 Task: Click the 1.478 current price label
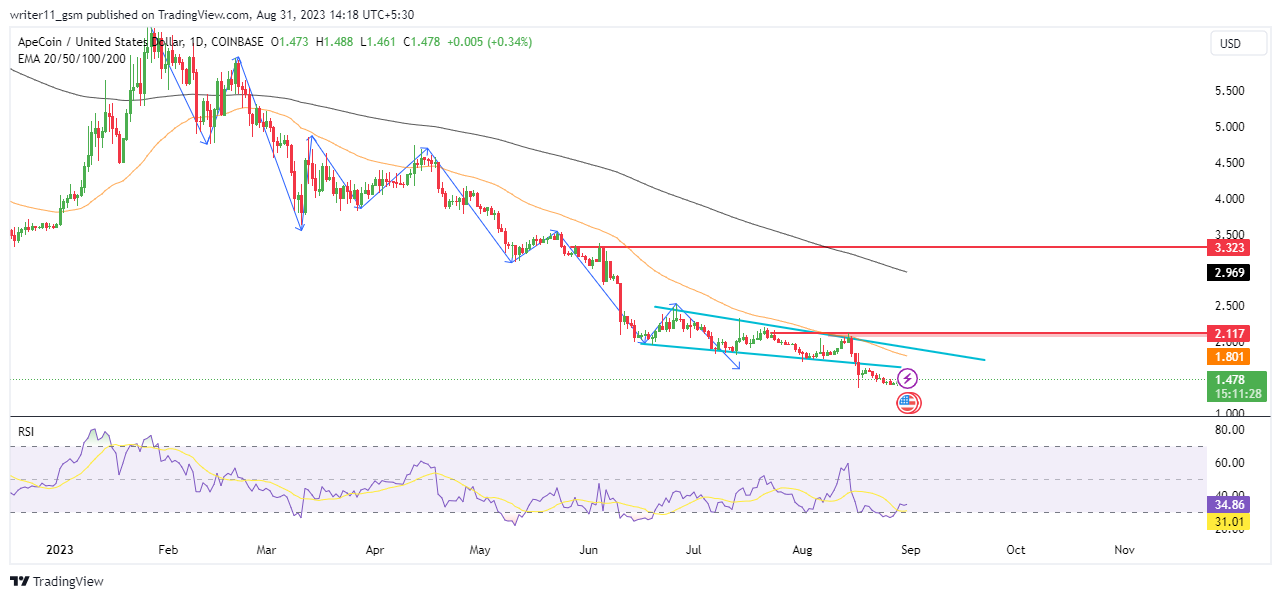point(1231,380)
